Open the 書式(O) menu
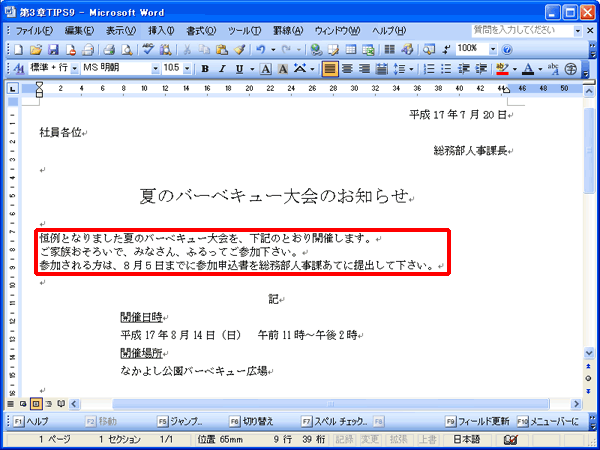Viewport: 600px width, 450px height. (x=201, y=31)
